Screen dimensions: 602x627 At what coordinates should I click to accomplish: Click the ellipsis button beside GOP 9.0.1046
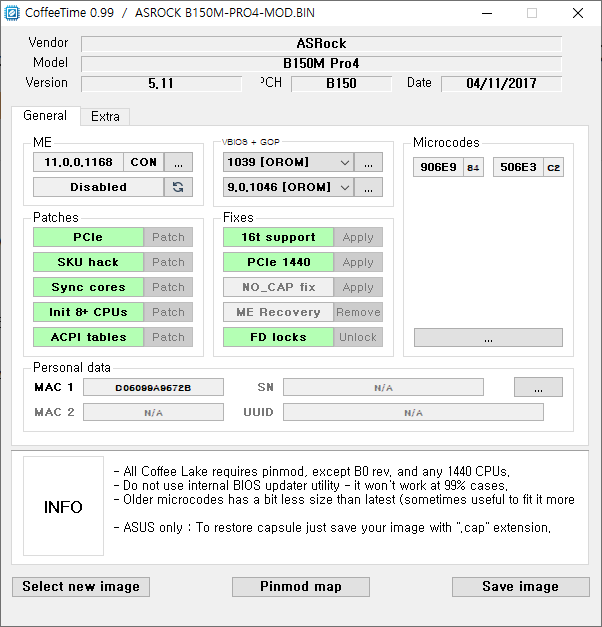[368, 187]
